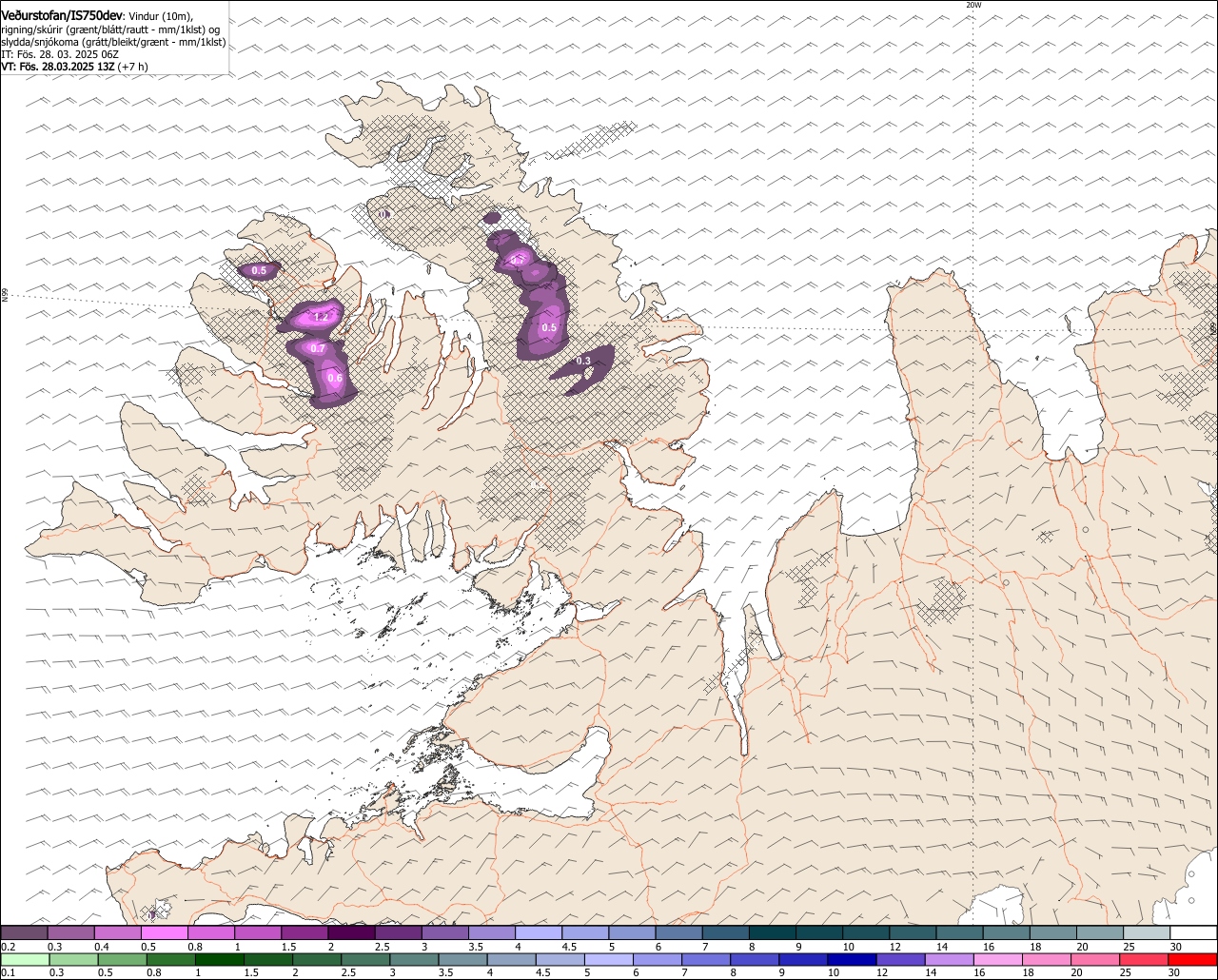Click the 20W longitude label
This screenshot has height=980, width=1218.
973,5
